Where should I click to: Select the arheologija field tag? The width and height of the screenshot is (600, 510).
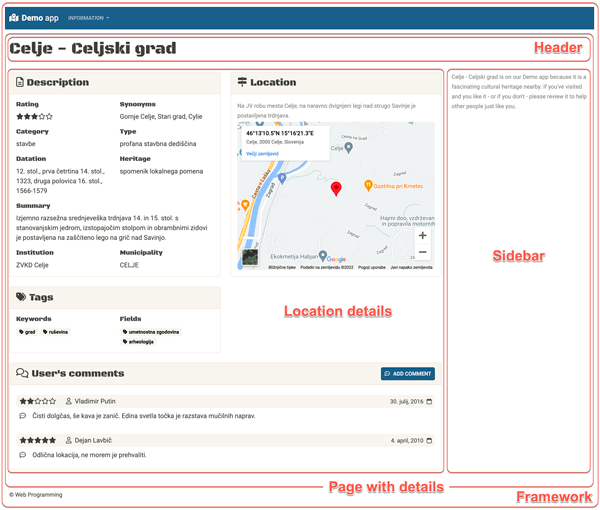[x=138, y=342]
